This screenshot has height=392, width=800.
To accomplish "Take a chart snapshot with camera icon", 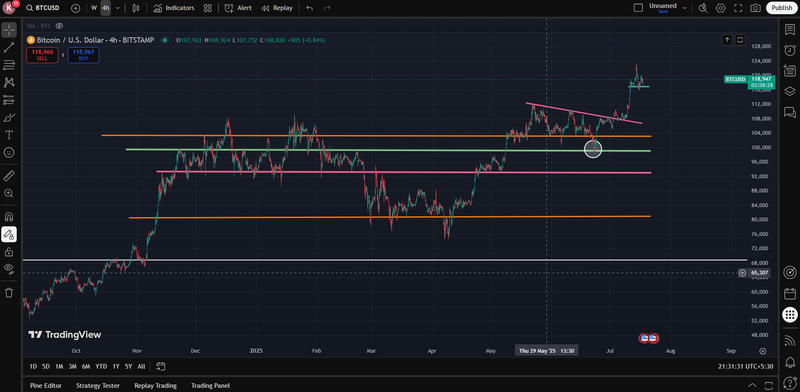I will click(756, 8).
